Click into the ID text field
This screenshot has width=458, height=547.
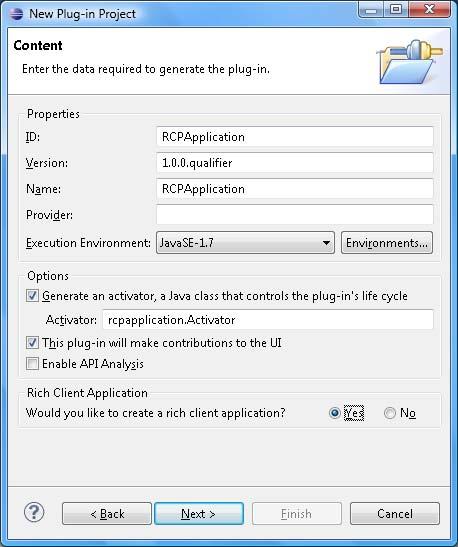(295, 137)
